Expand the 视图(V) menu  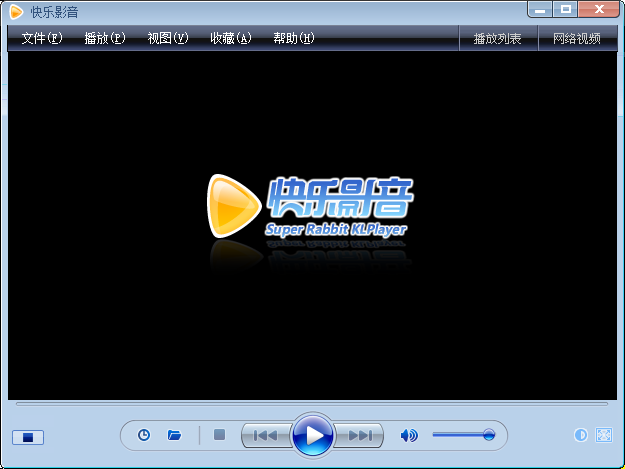click(x=167, y=39)
